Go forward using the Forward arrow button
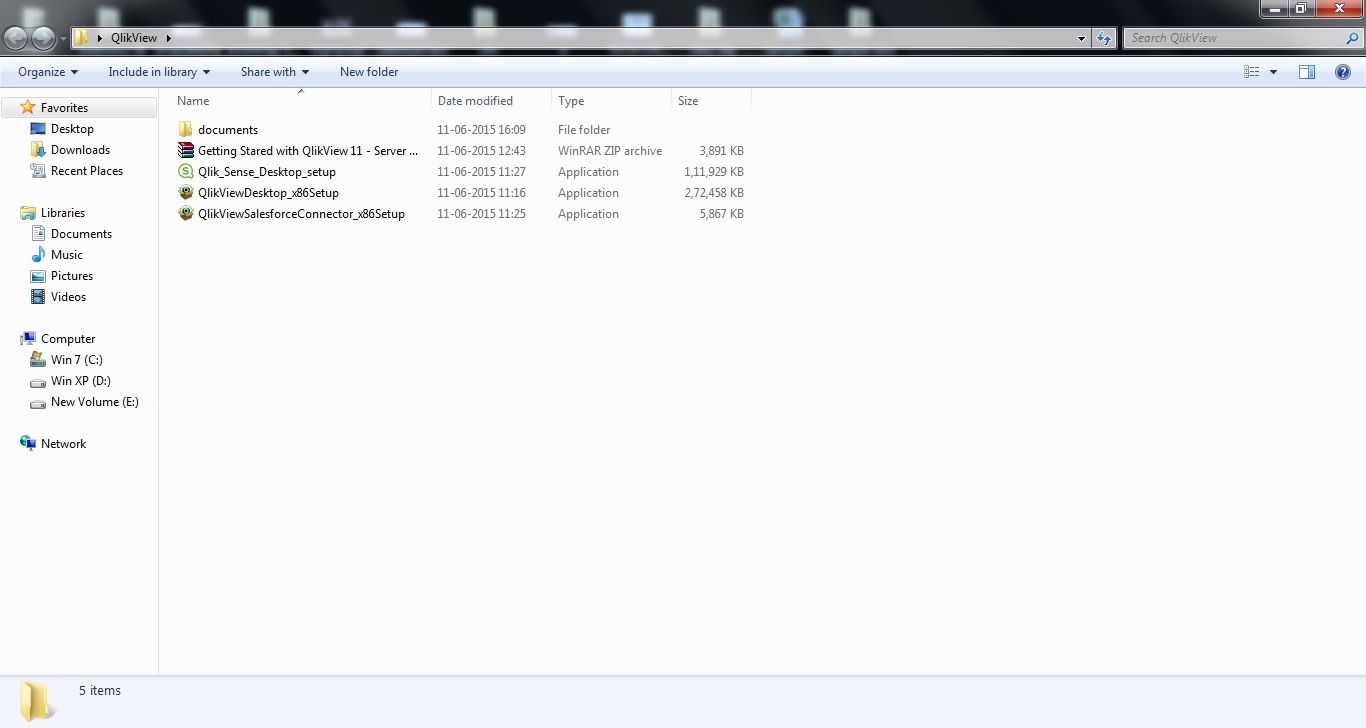Viewport: 1366px width, 728px height. (x=44, y=38)
